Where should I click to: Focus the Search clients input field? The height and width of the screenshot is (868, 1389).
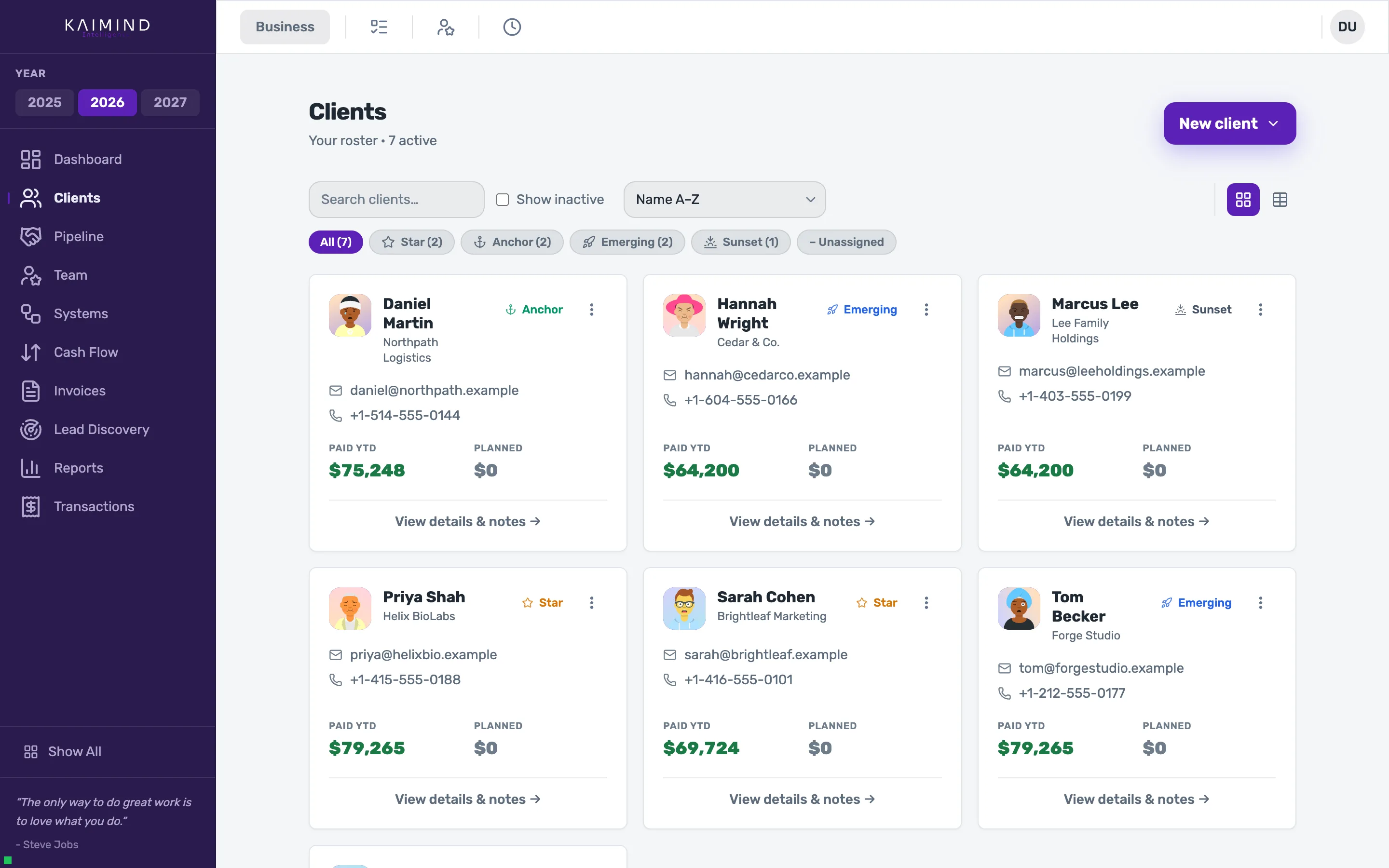396,200
